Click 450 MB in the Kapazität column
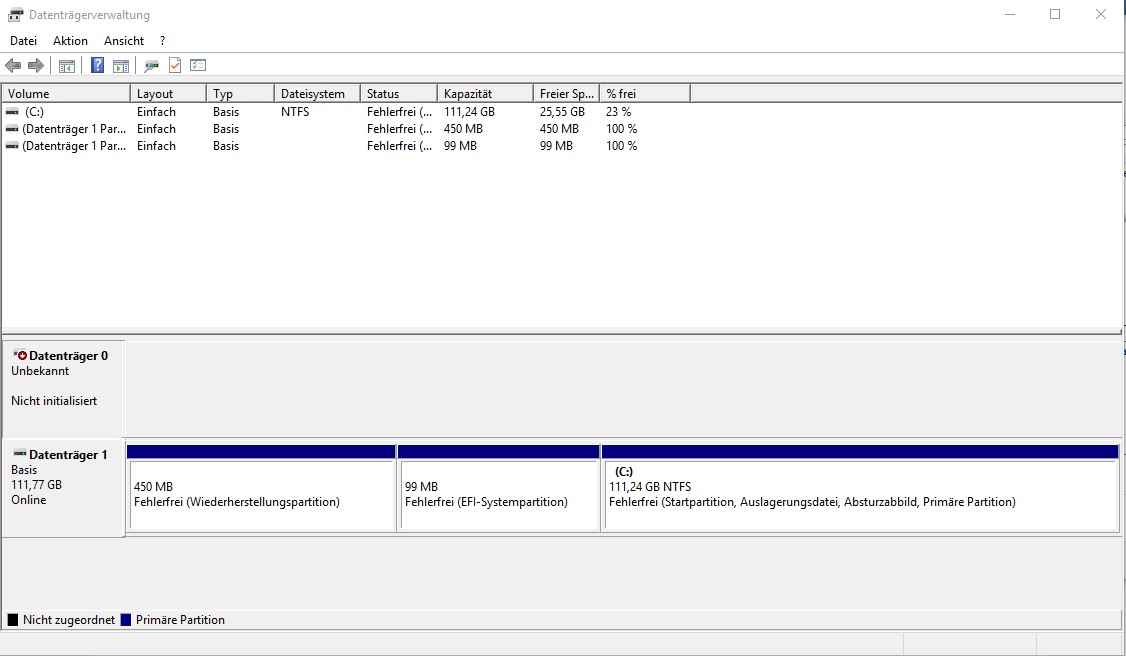This screenshot has height=656, width=1126. tap(463, 129)
